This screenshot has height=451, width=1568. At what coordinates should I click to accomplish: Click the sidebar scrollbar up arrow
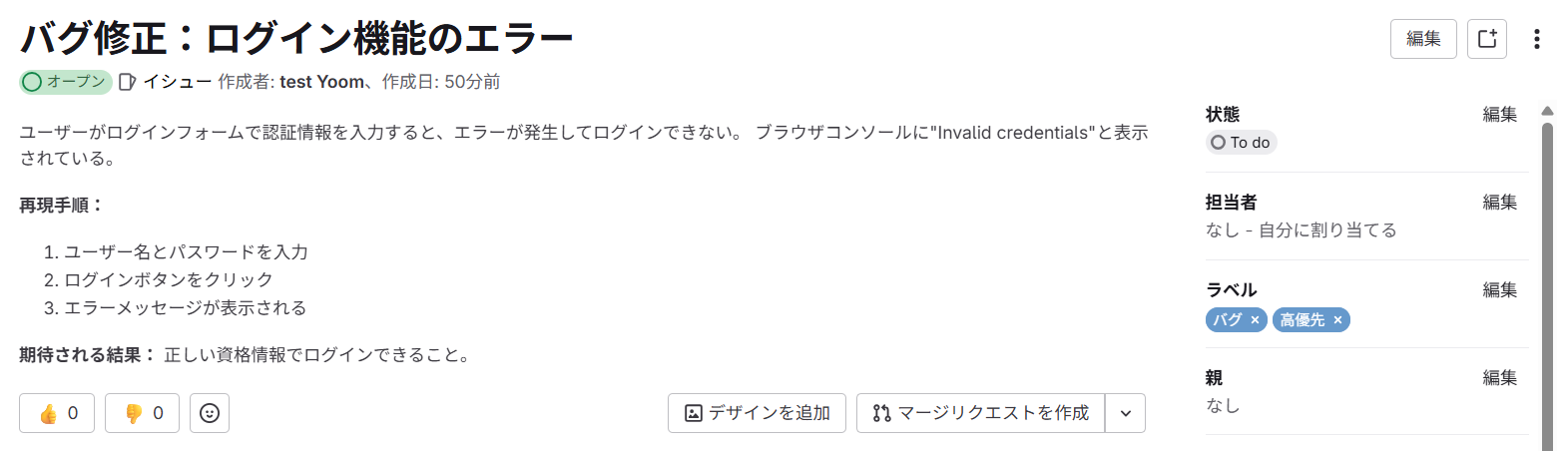tap(1547, 111)
